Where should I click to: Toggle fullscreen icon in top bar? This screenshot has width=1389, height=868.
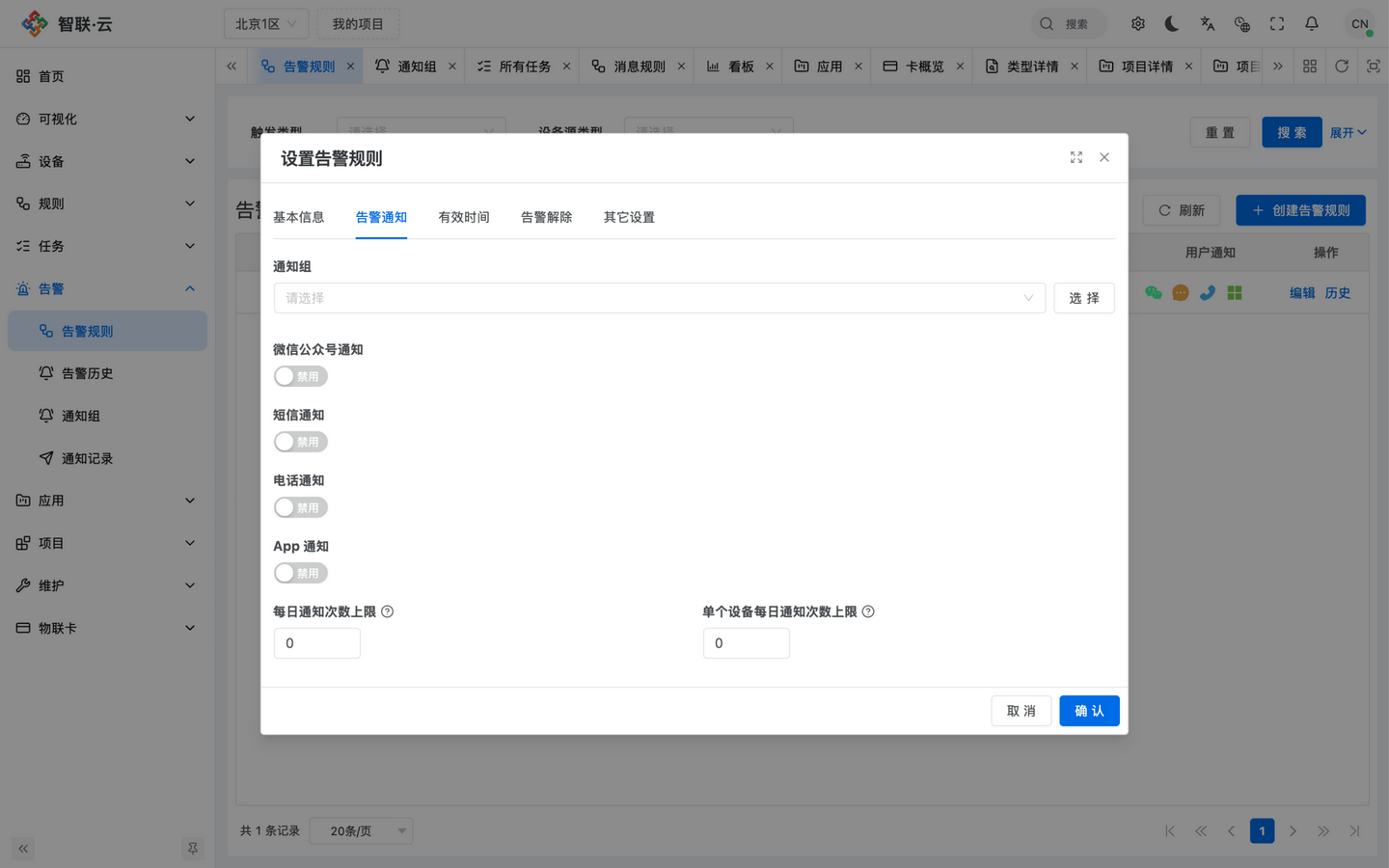[1277, 24]
